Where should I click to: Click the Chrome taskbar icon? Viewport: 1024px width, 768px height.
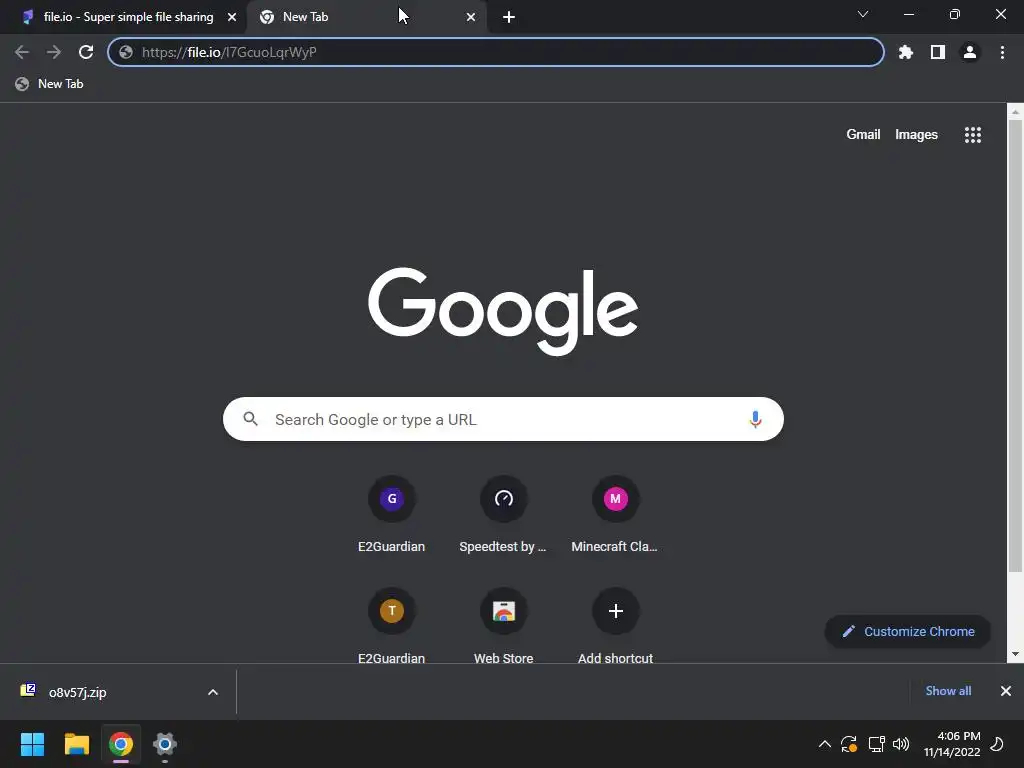coord(121,744)
